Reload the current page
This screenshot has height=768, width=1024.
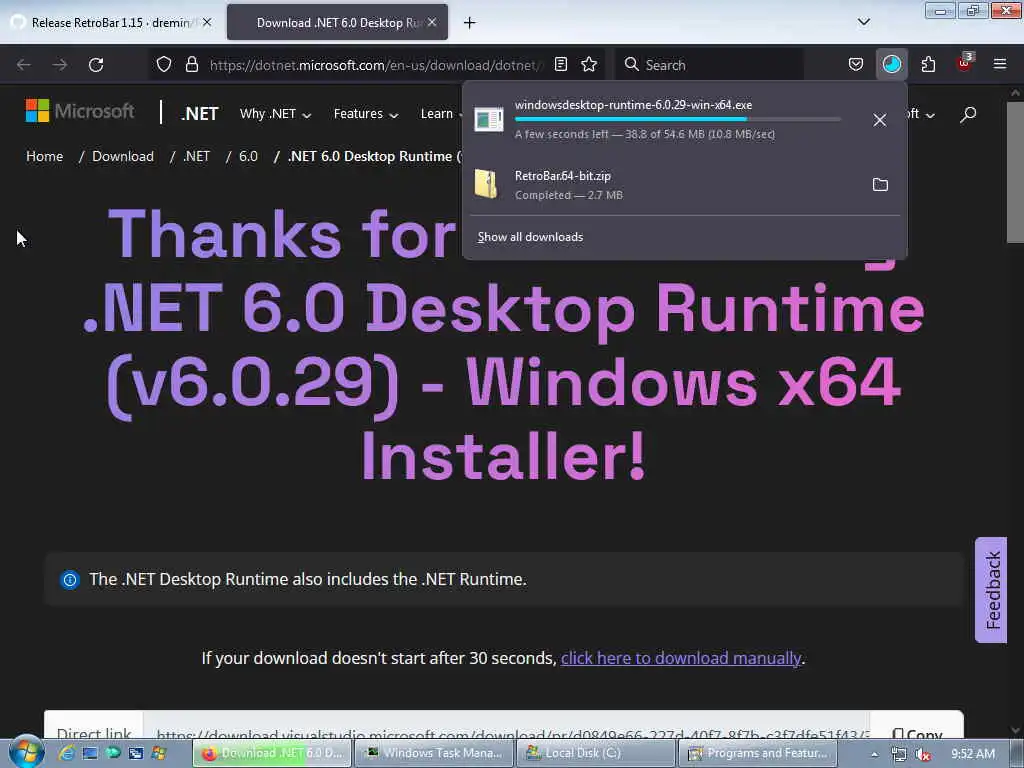[96, 65]
